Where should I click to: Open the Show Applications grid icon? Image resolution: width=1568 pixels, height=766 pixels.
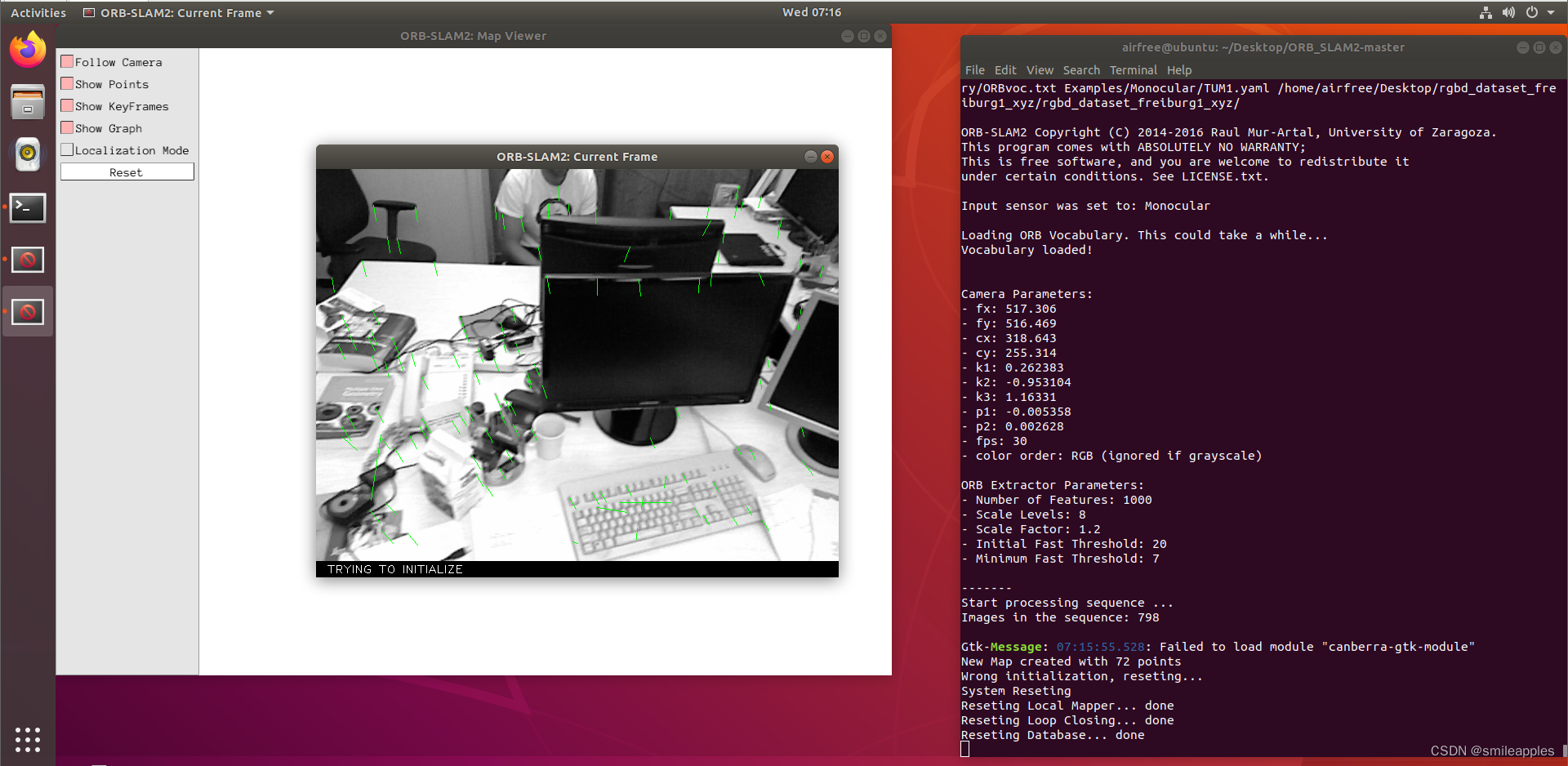28,739
